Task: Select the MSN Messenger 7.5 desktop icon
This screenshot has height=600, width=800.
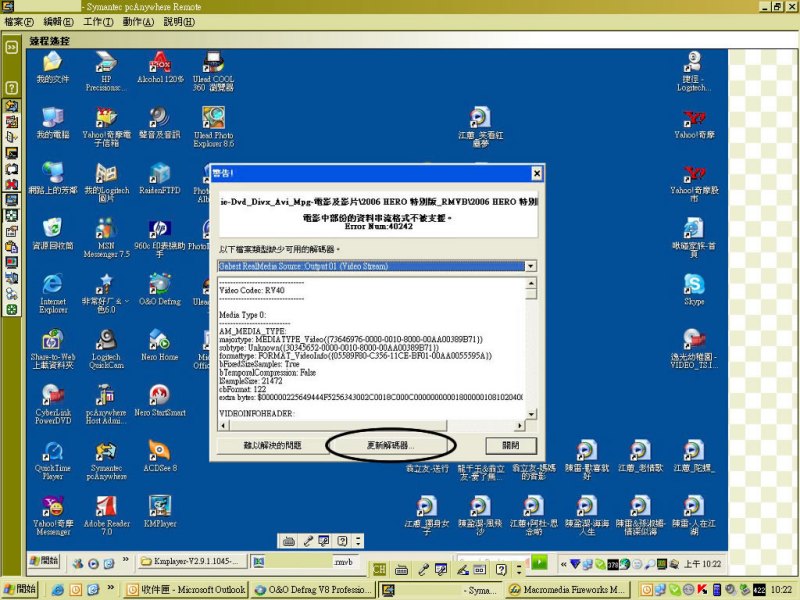Action: (x=106, y=238)
